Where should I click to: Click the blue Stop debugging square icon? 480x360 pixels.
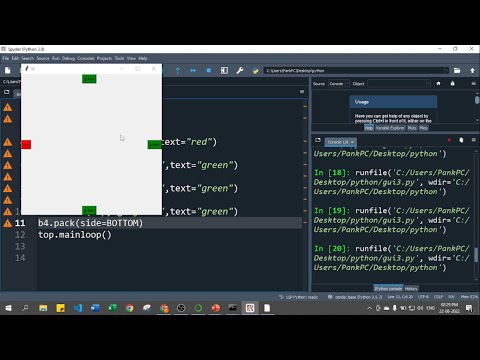pos(209,70)
